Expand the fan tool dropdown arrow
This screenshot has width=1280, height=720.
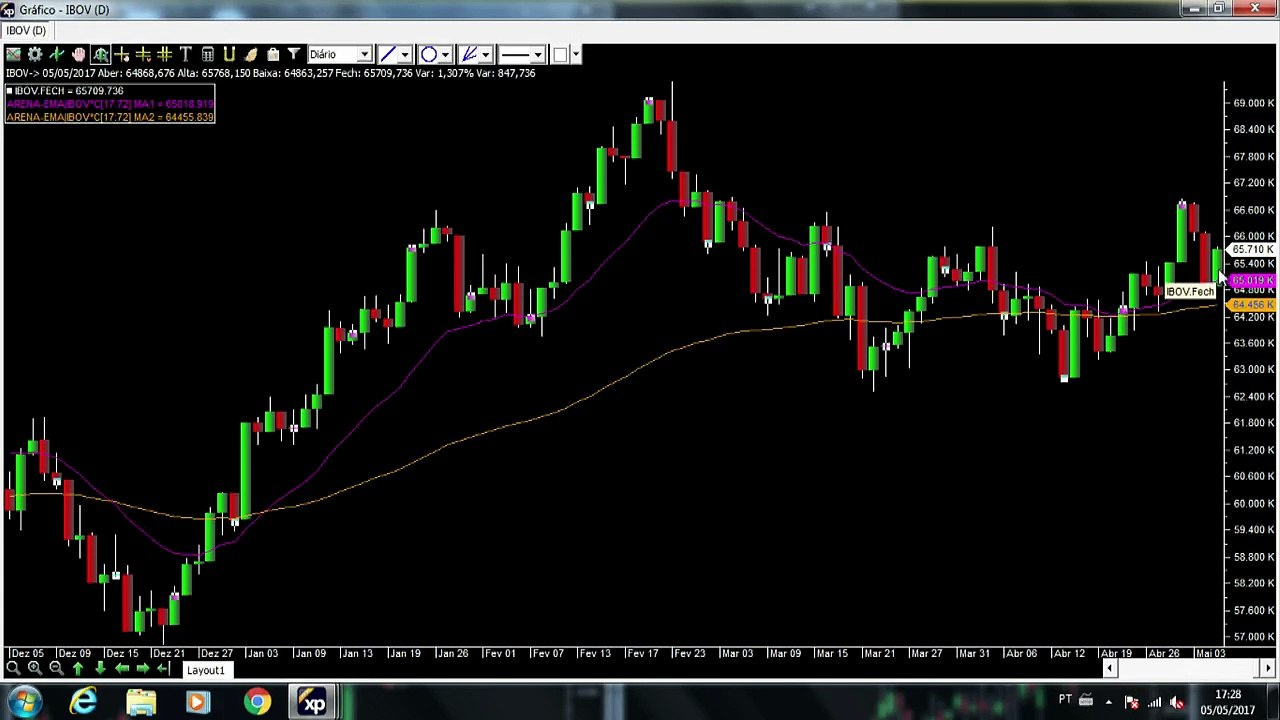[485, 54]
